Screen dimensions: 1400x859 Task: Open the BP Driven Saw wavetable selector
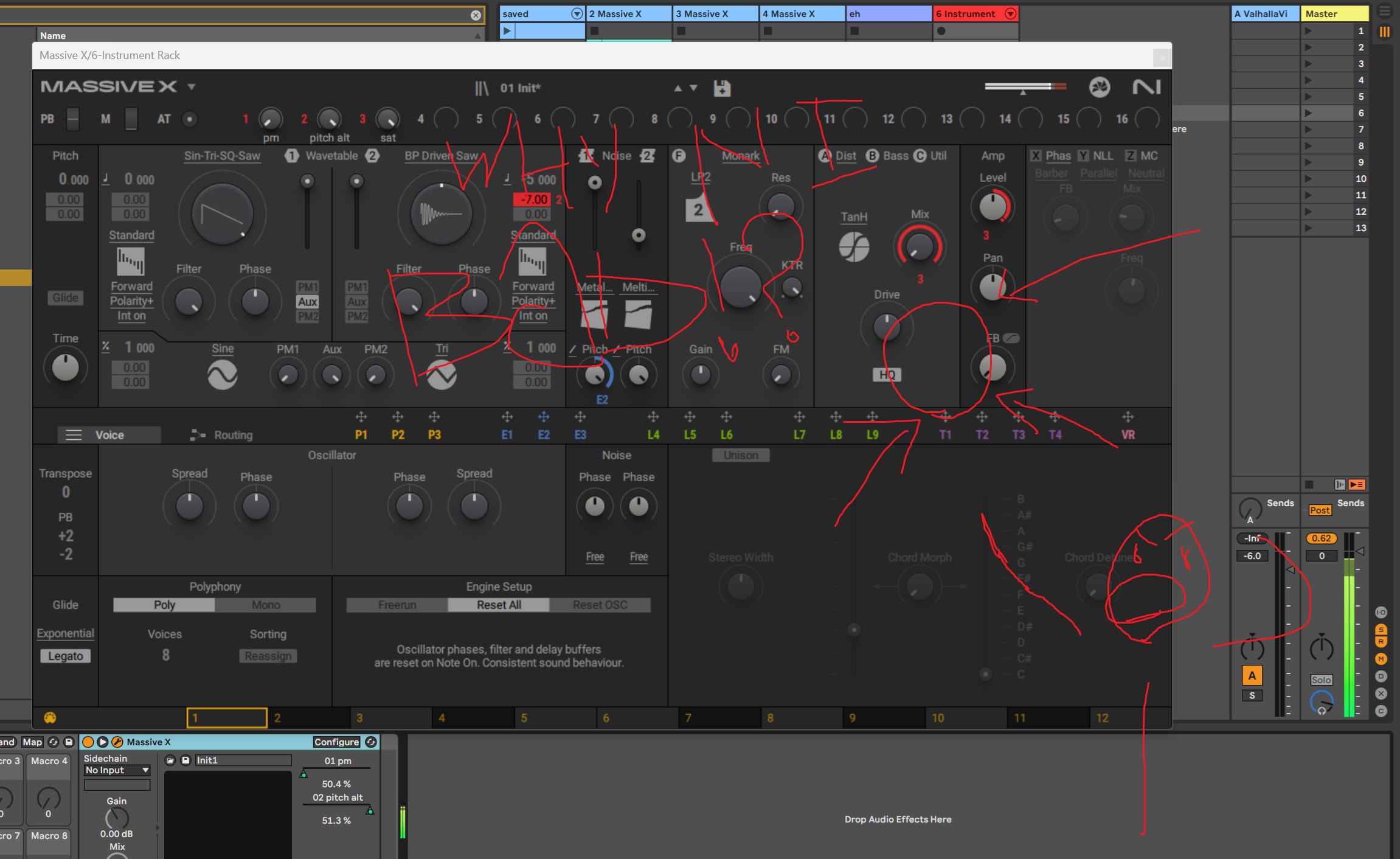coord(442,156)
